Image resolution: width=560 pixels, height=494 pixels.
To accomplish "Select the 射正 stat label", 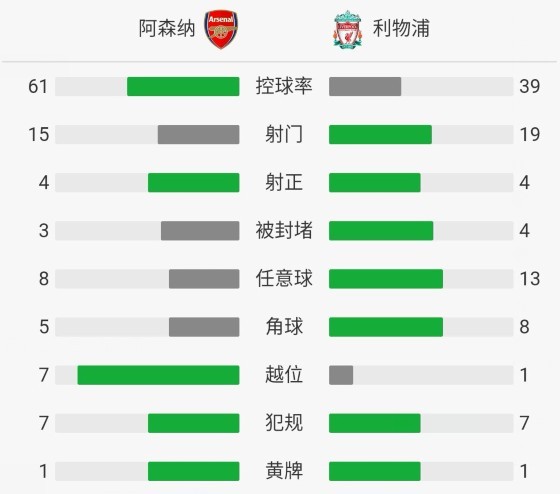I will coord(284,183).
